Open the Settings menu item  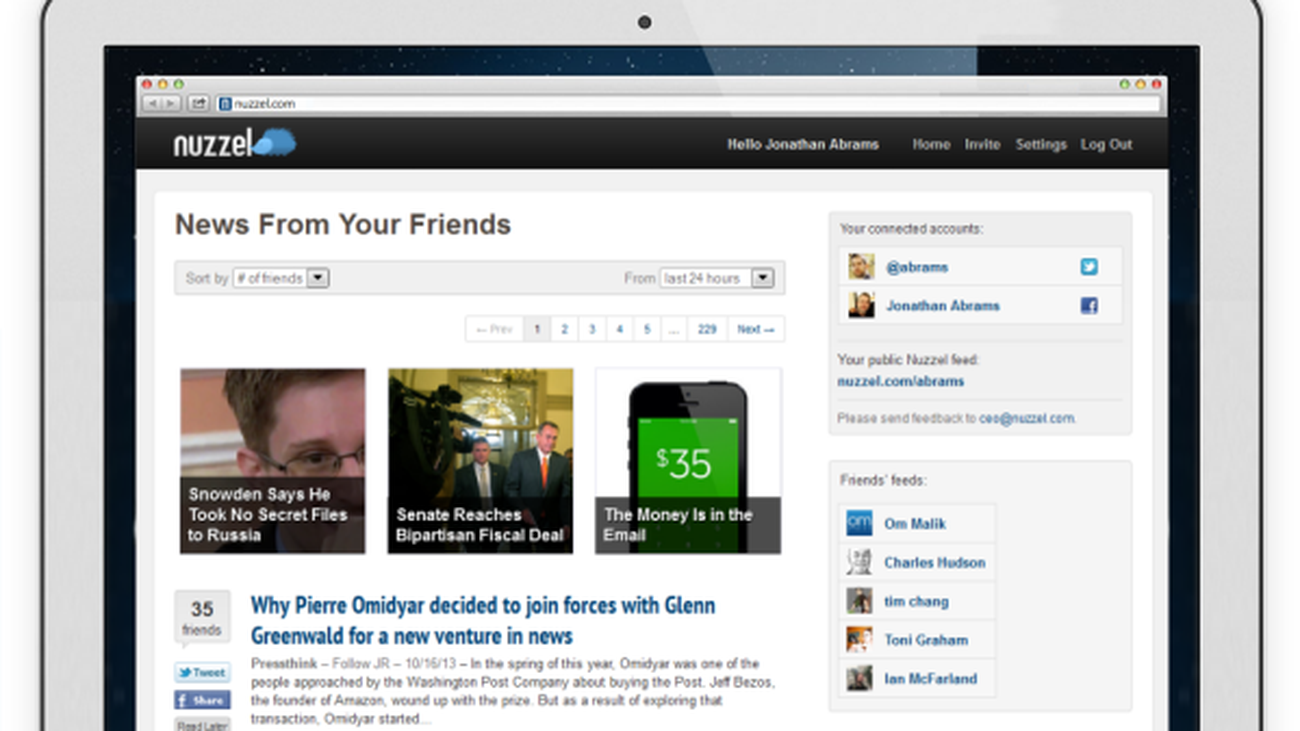click(x=1040, y=144)
